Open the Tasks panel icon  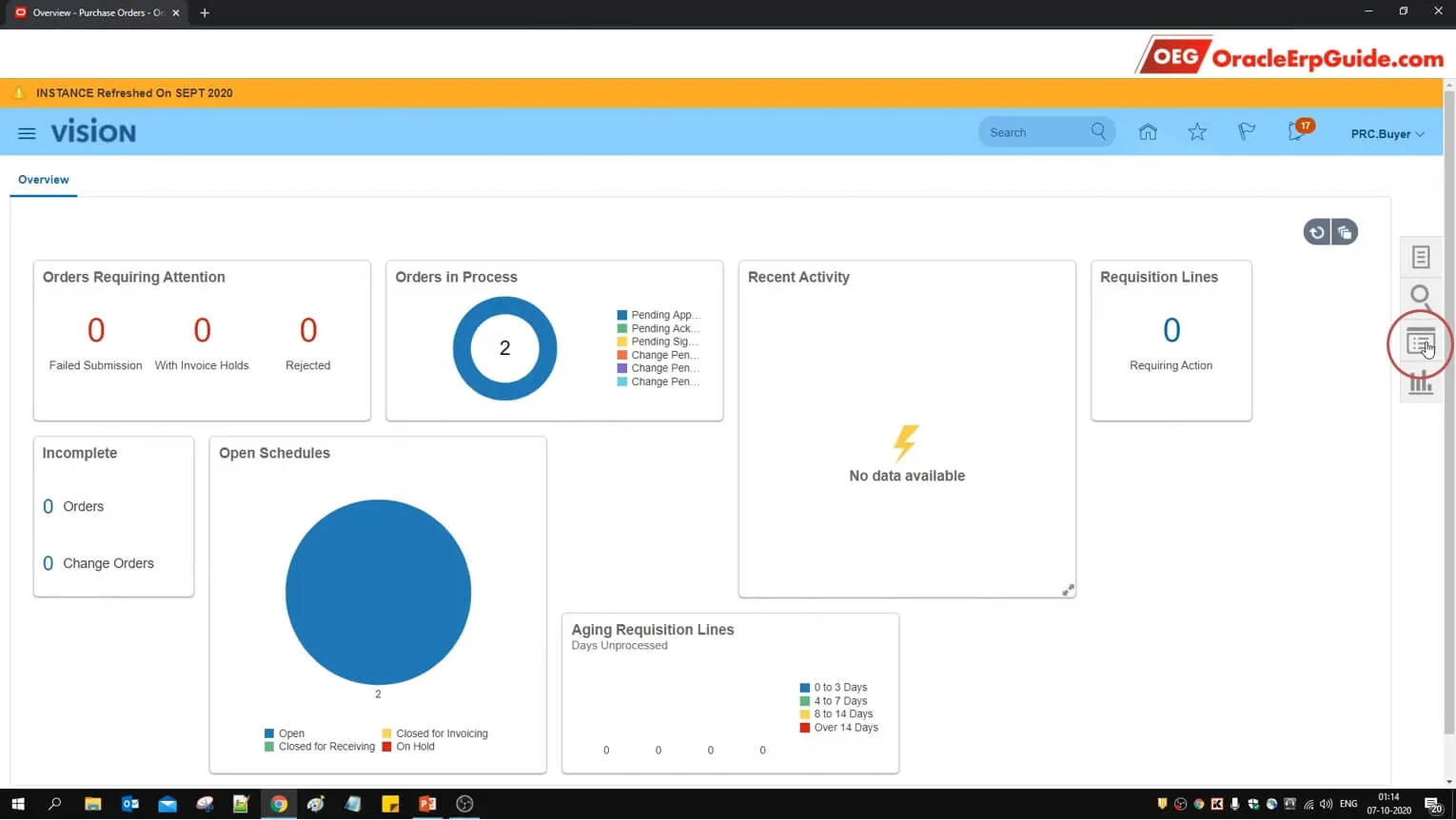pyautogui.click(x=1421, y=257)
